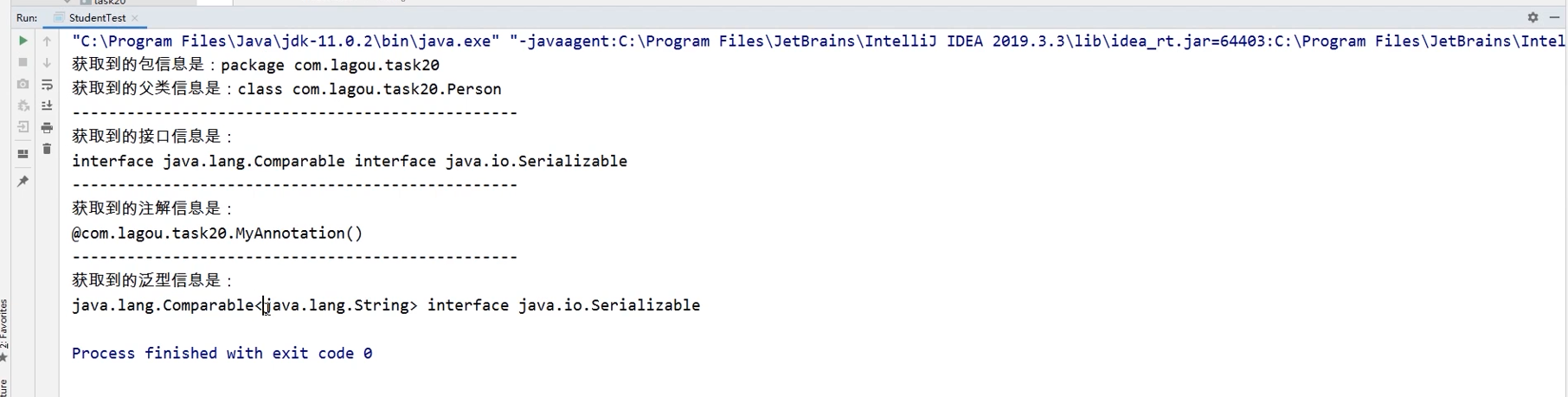Click the attach debugger bug icon
The image size is (1568, 397).
[x=23, y=106]
